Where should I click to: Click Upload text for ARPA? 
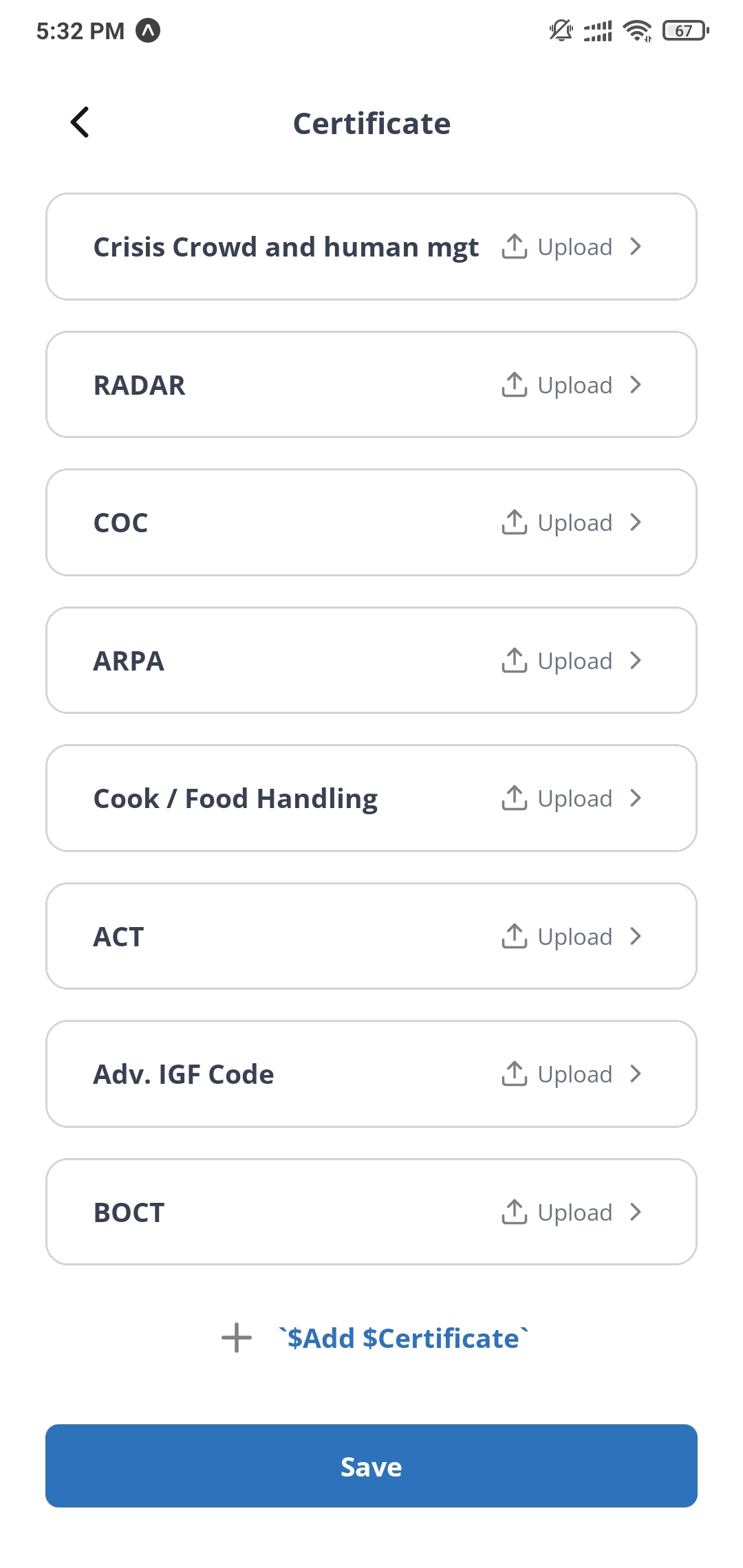click(x=575, y=661)
